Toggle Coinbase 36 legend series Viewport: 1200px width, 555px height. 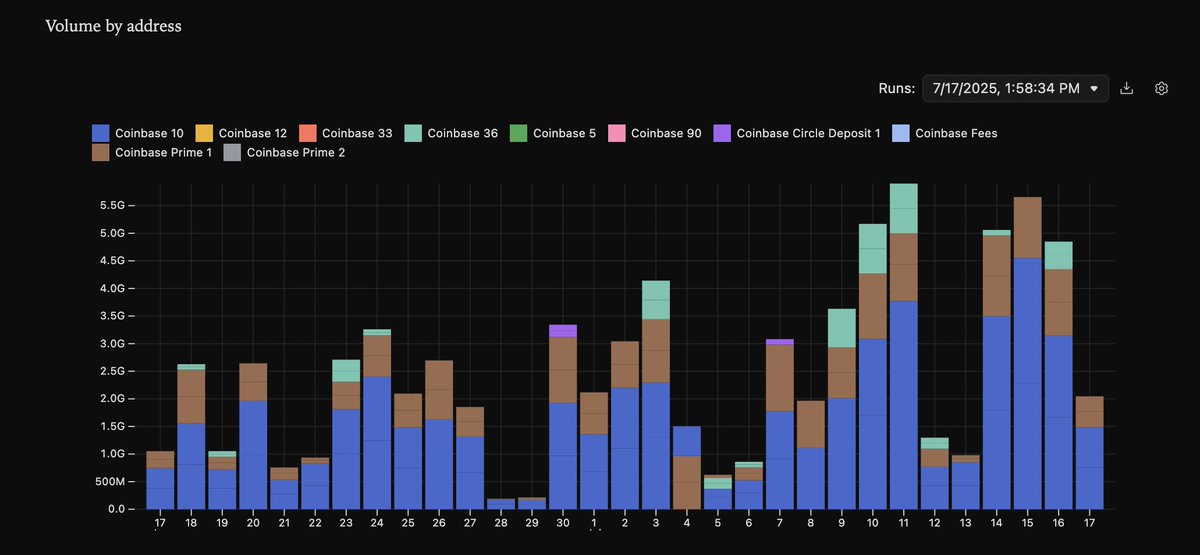tap(451, 133)
